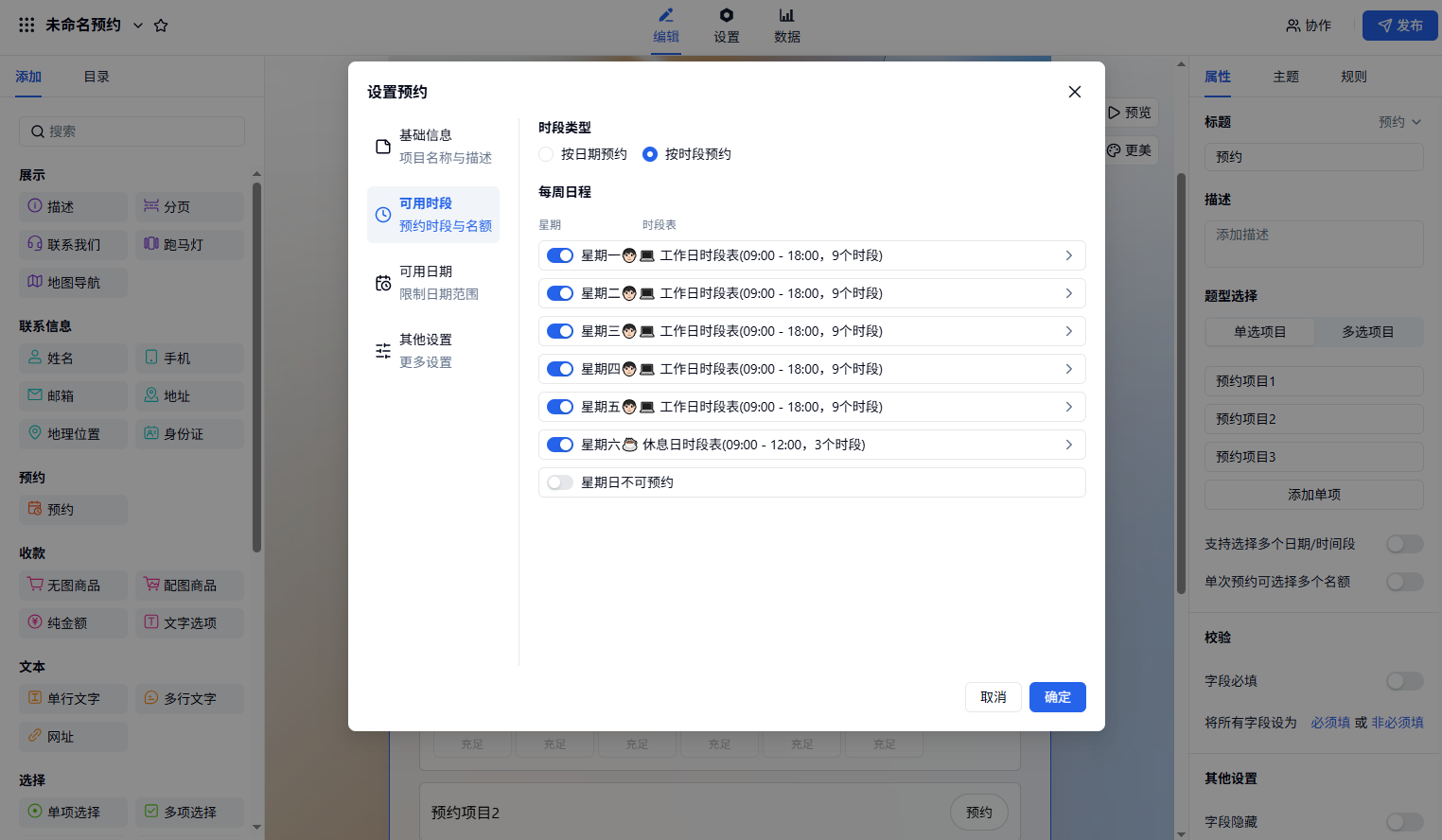Select the 按日期预约 radio option
This screenshot has height=840, width=1442.
coord(546,154)
